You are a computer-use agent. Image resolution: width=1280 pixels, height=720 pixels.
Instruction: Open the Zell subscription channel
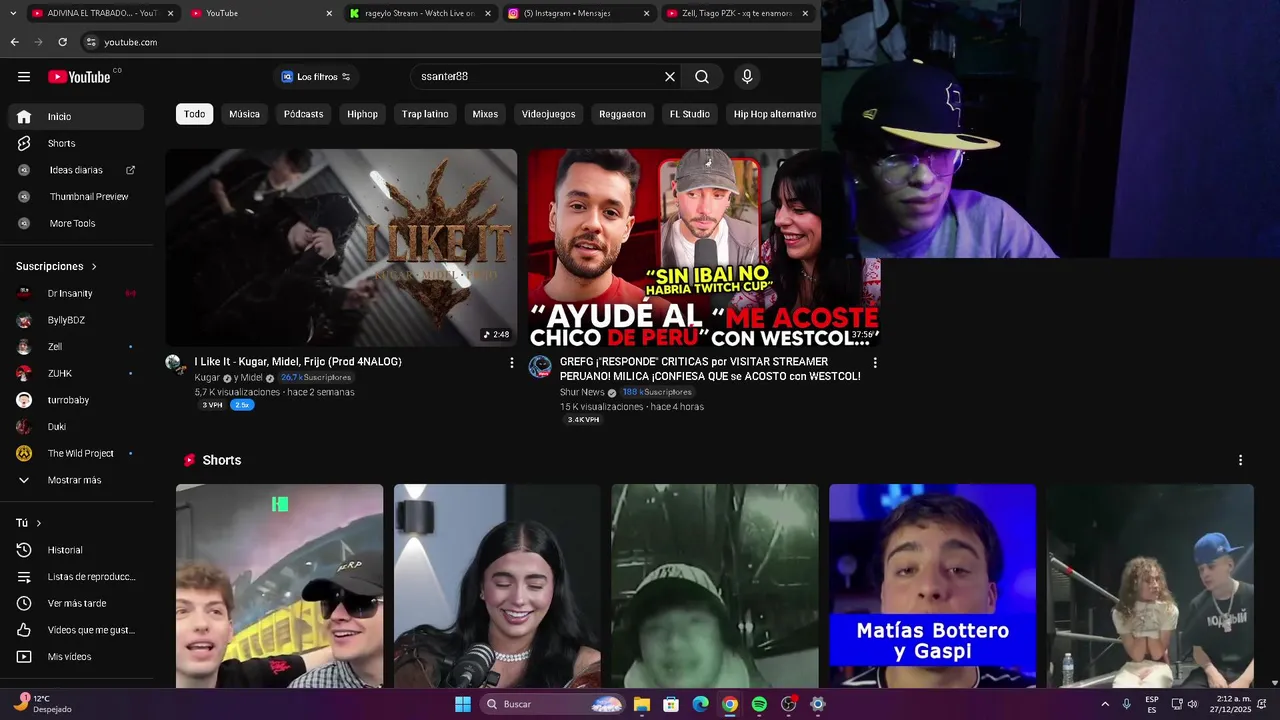76,347
